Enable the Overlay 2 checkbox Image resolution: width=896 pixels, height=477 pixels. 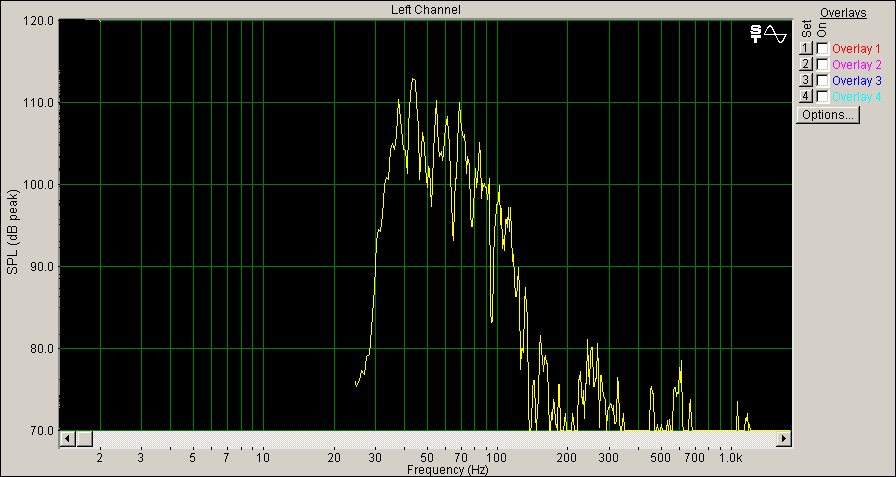(822, 65)
